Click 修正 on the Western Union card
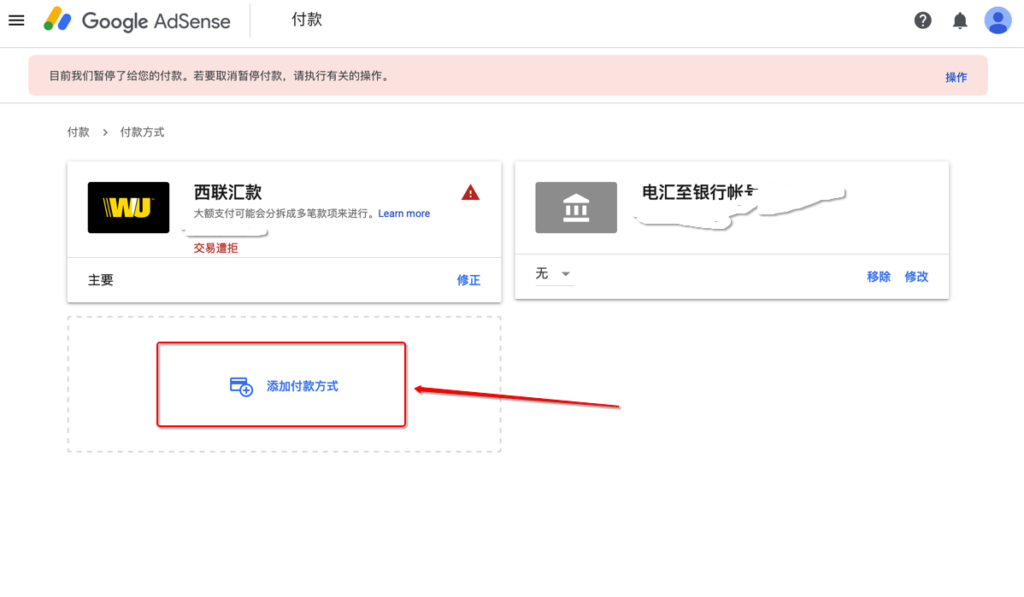 pyautogui.click(x=468, y=280)
